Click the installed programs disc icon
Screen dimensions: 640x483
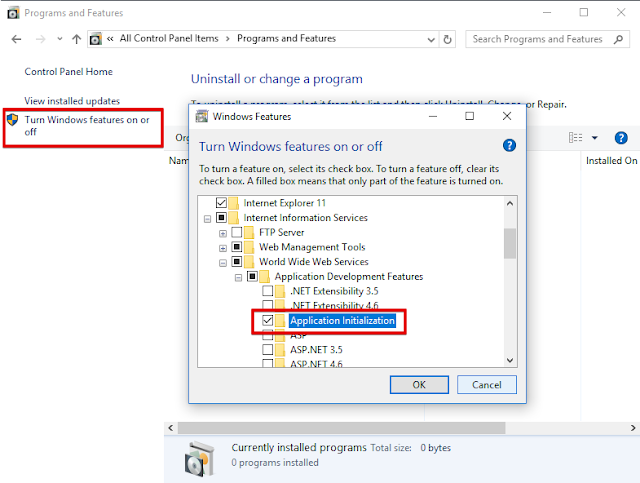[199, 459]
